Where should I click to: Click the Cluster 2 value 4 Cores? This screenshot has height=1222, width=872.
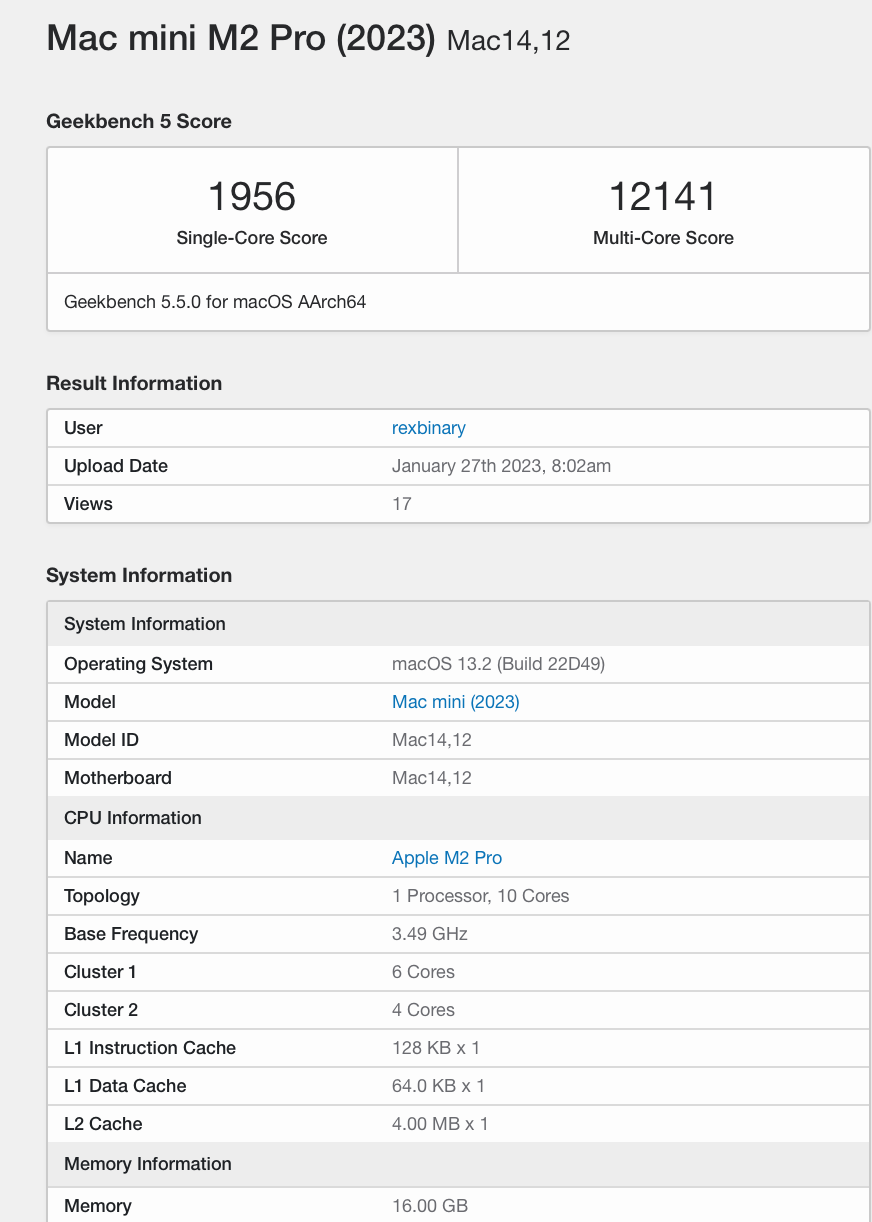(423, 1010)
